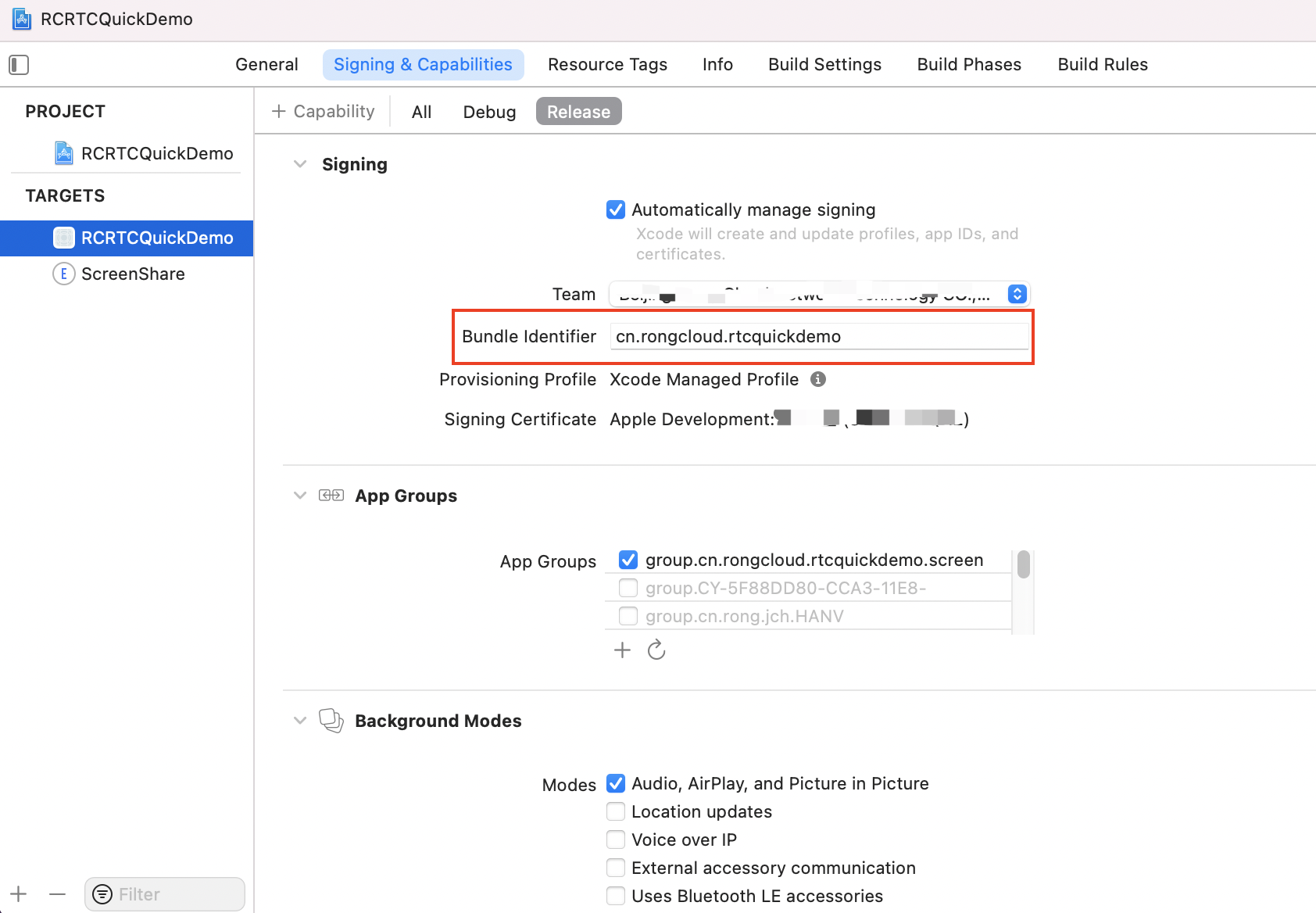This screenshot has height=913, width=1316.
Task: Open the Team dropdown menu
Action: point(1017,294)
